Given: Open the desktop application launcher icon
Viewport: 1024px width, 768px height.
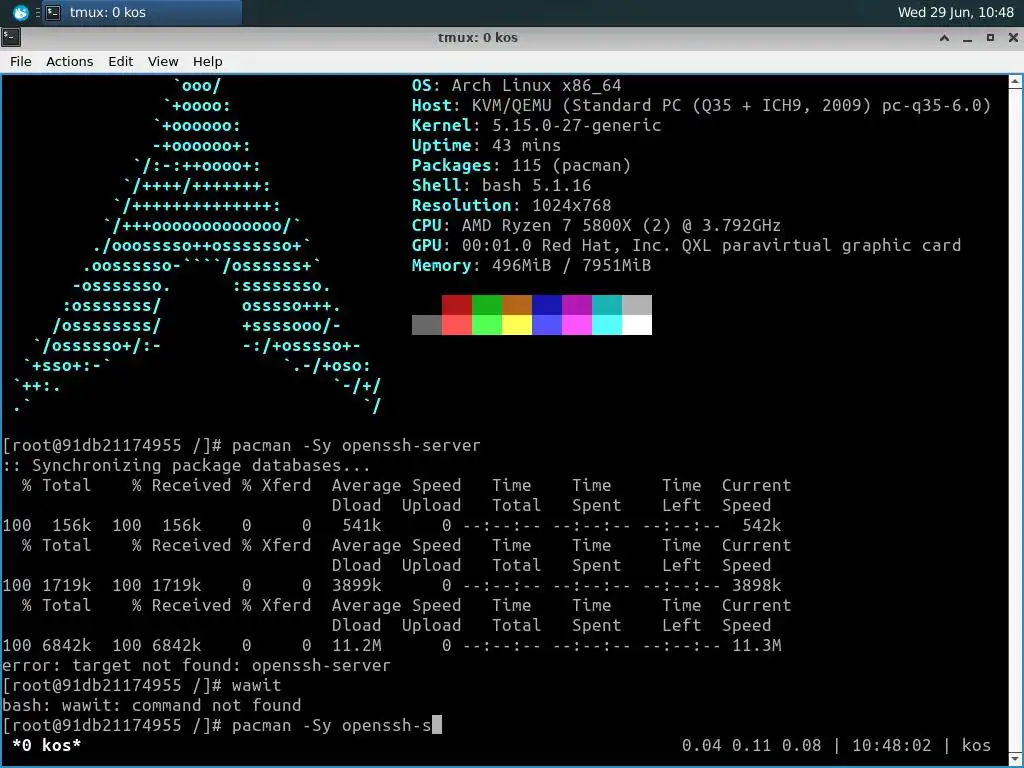Looking at the screenshot, I should 20,12.
